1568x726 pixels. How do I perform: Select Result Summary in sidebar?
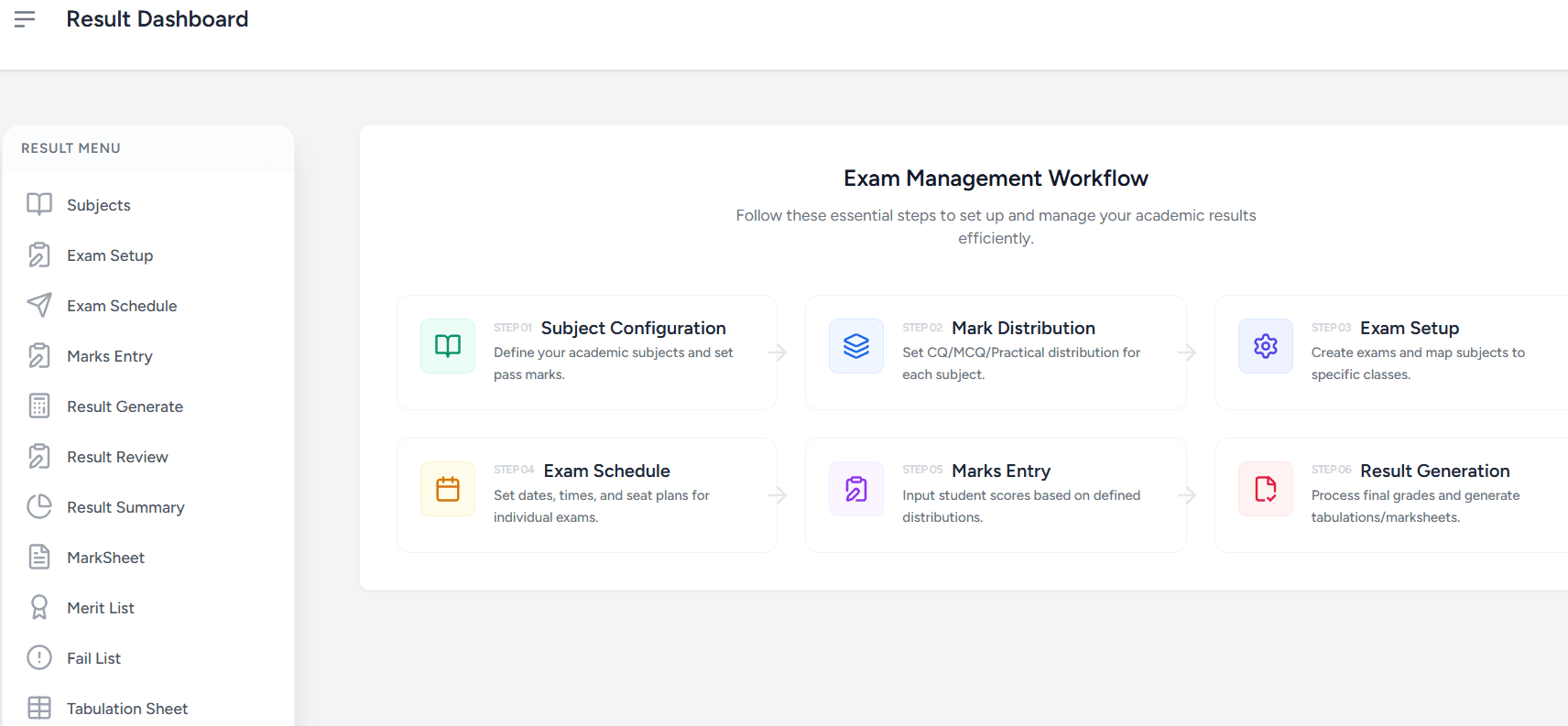(x=125, y=507)
